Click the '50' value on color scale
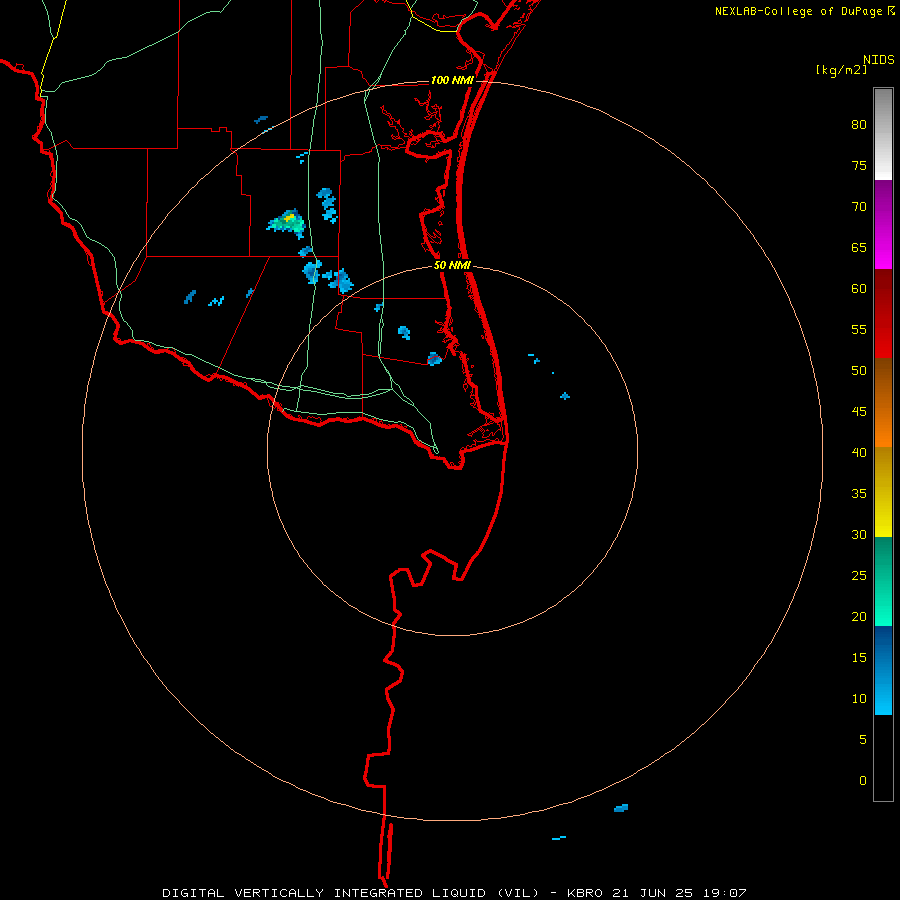The width and height of the screenshot is (900, 900). [859, 371]
